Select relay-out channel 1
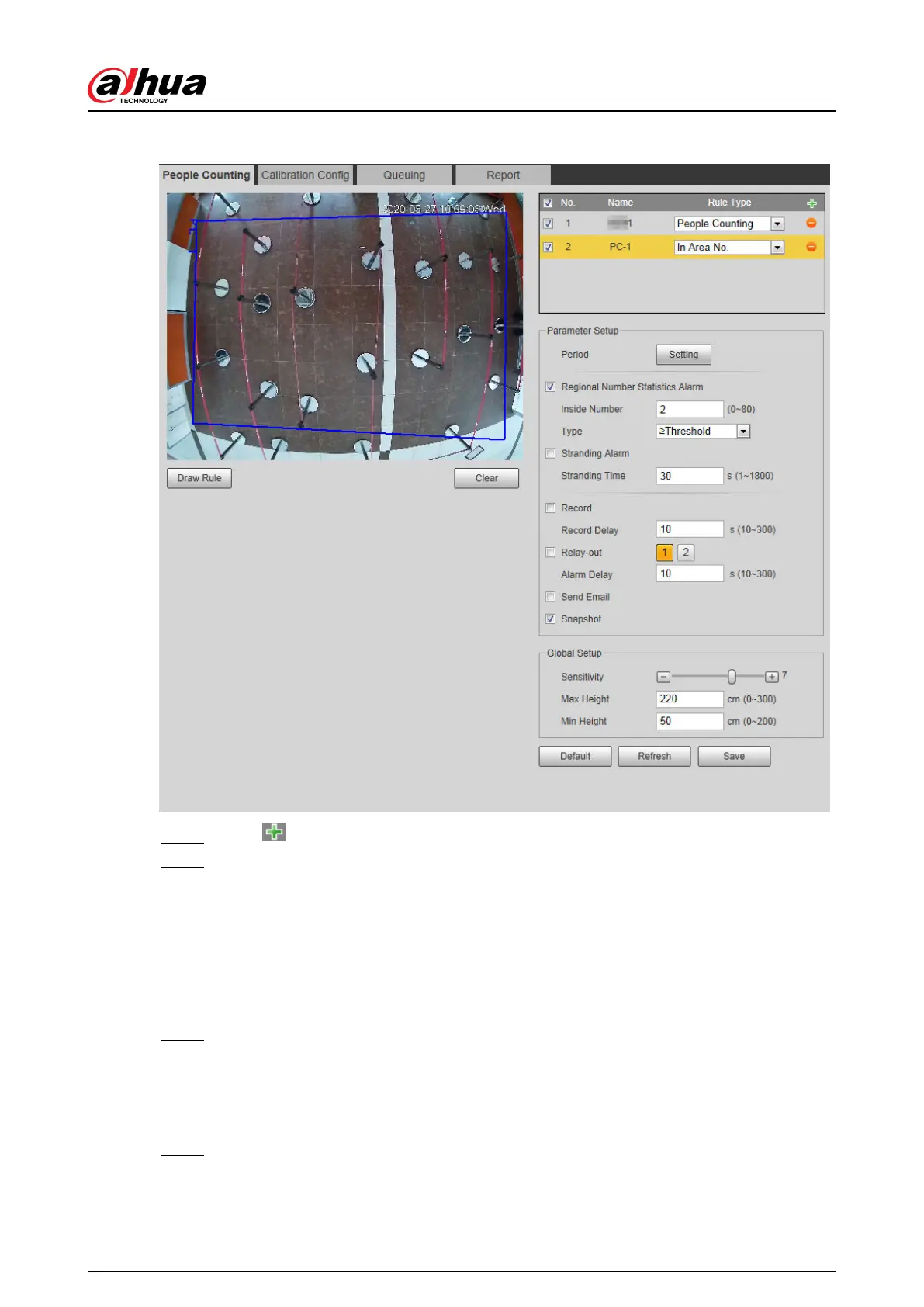This screenshot has width=924, height=1307. [x=665, y=553]
